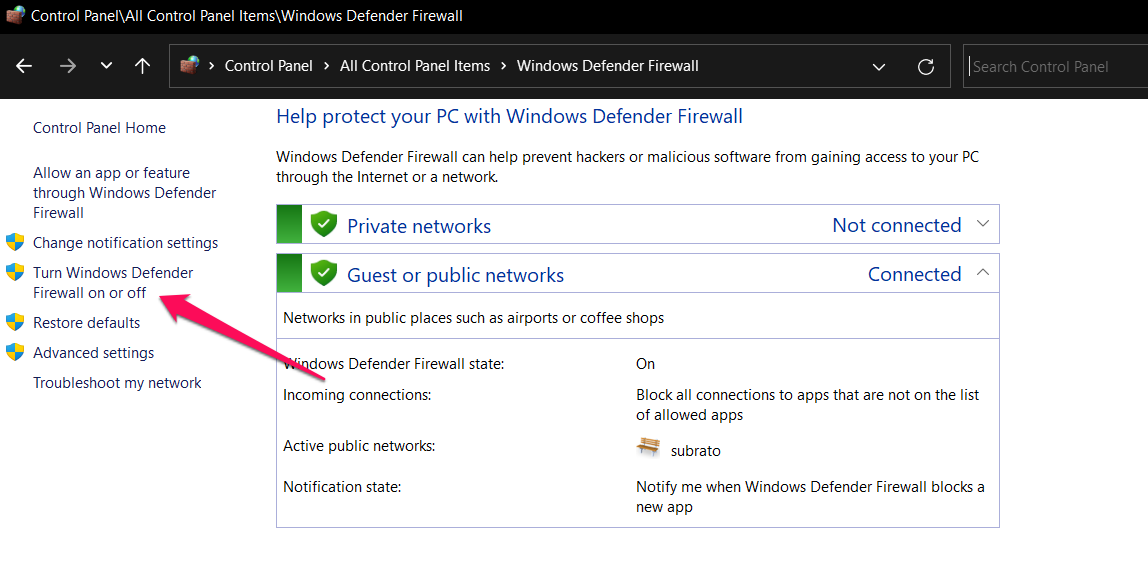Click the back navigation arrow
The width and height of the screenshot is (1148, 576).
click(x=24, y=66)
